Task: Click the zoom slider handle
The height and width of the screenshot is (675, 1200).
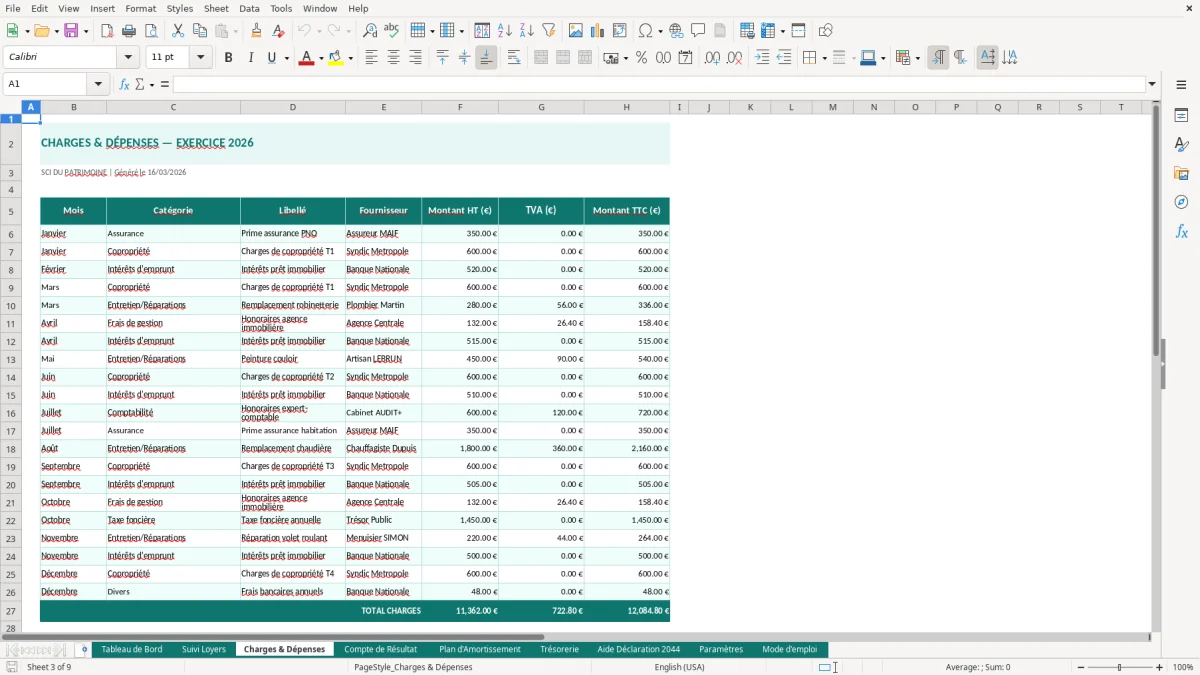Action: click(x=1120, y=667)
